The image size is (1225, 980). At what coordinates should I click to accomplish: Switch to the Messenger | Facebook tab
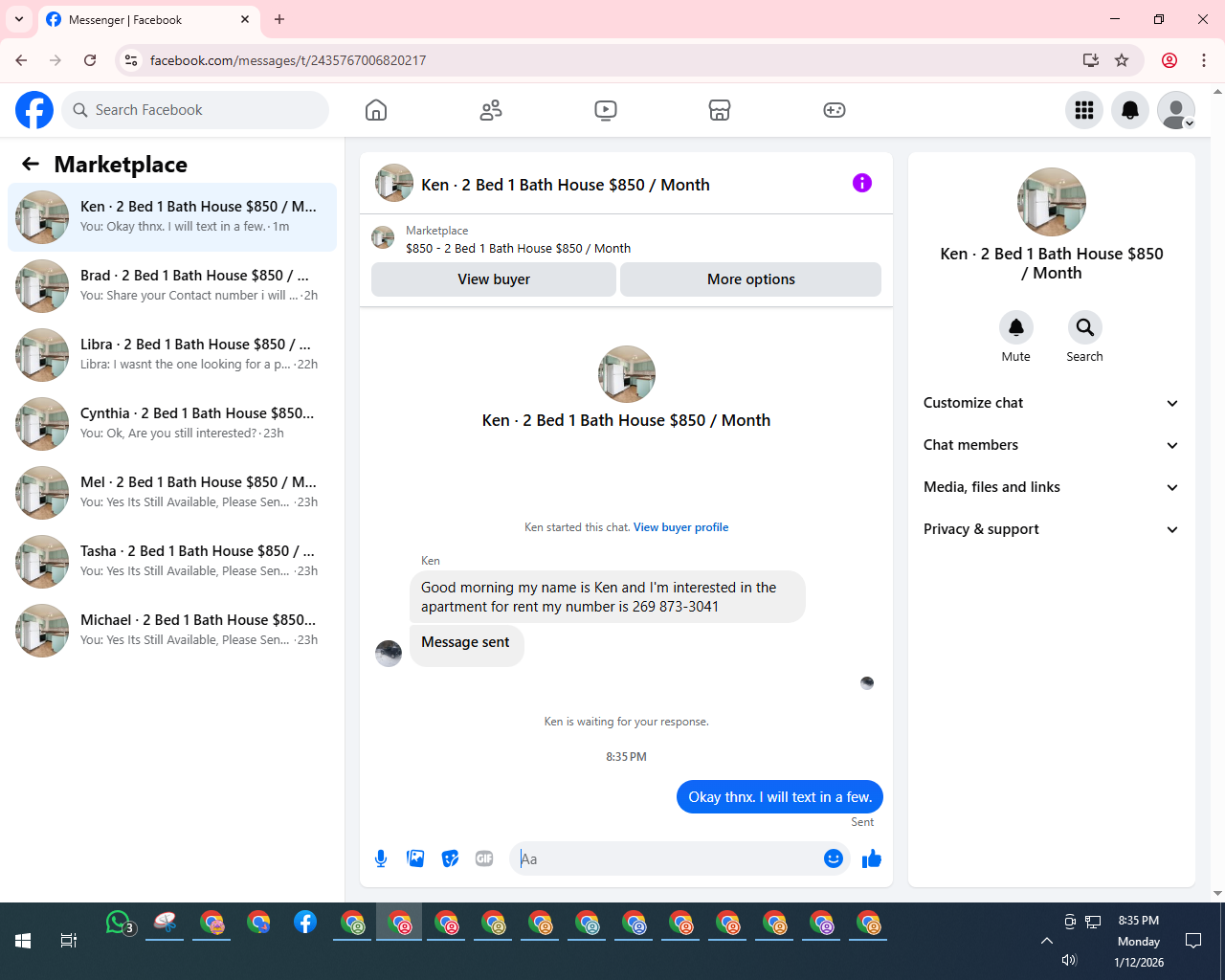pyautogui.click(x=148, y=19)
